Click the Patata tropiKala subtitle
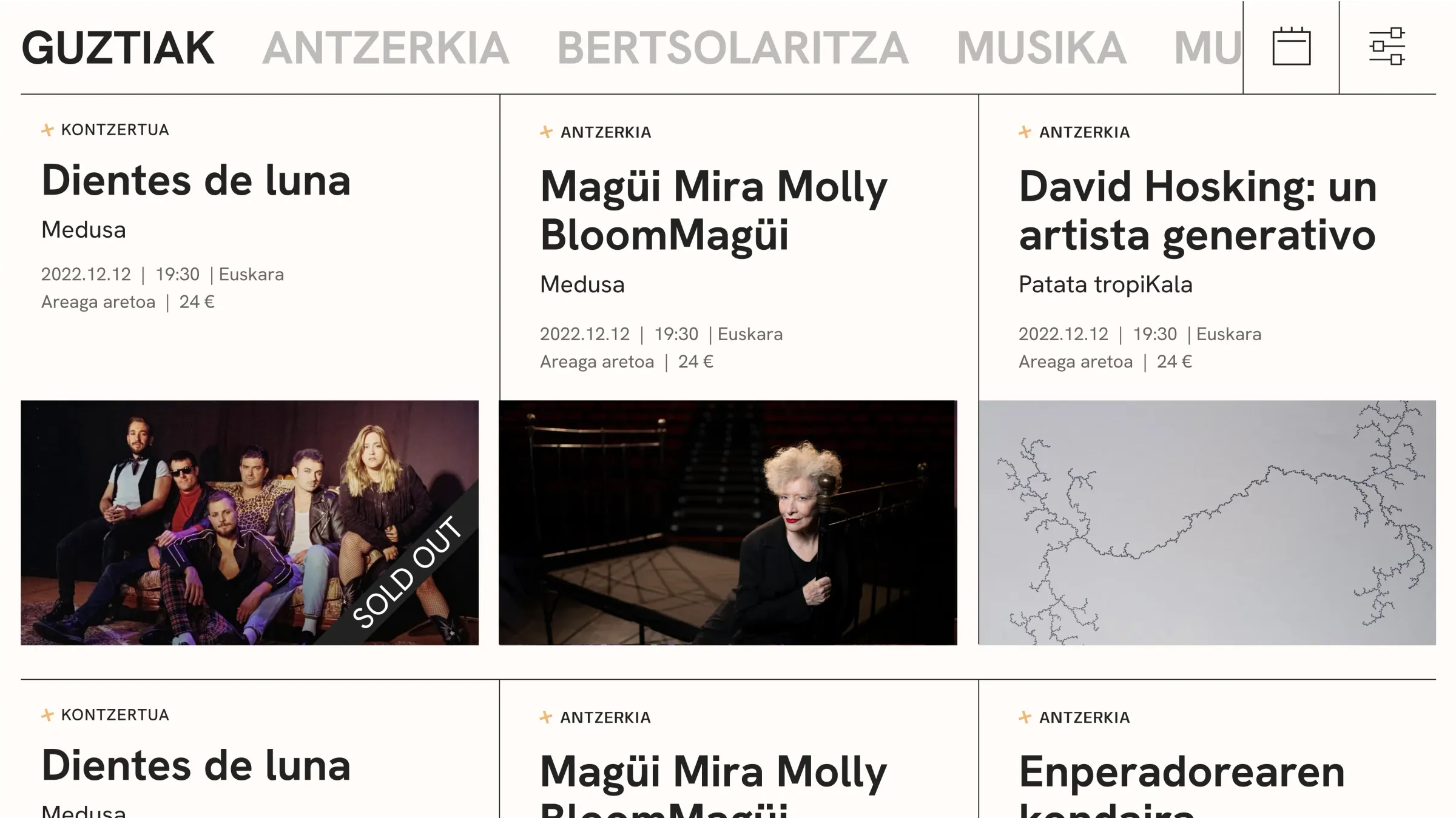The width and height of the screenshot is (1456, 818). pos(1105,284)
